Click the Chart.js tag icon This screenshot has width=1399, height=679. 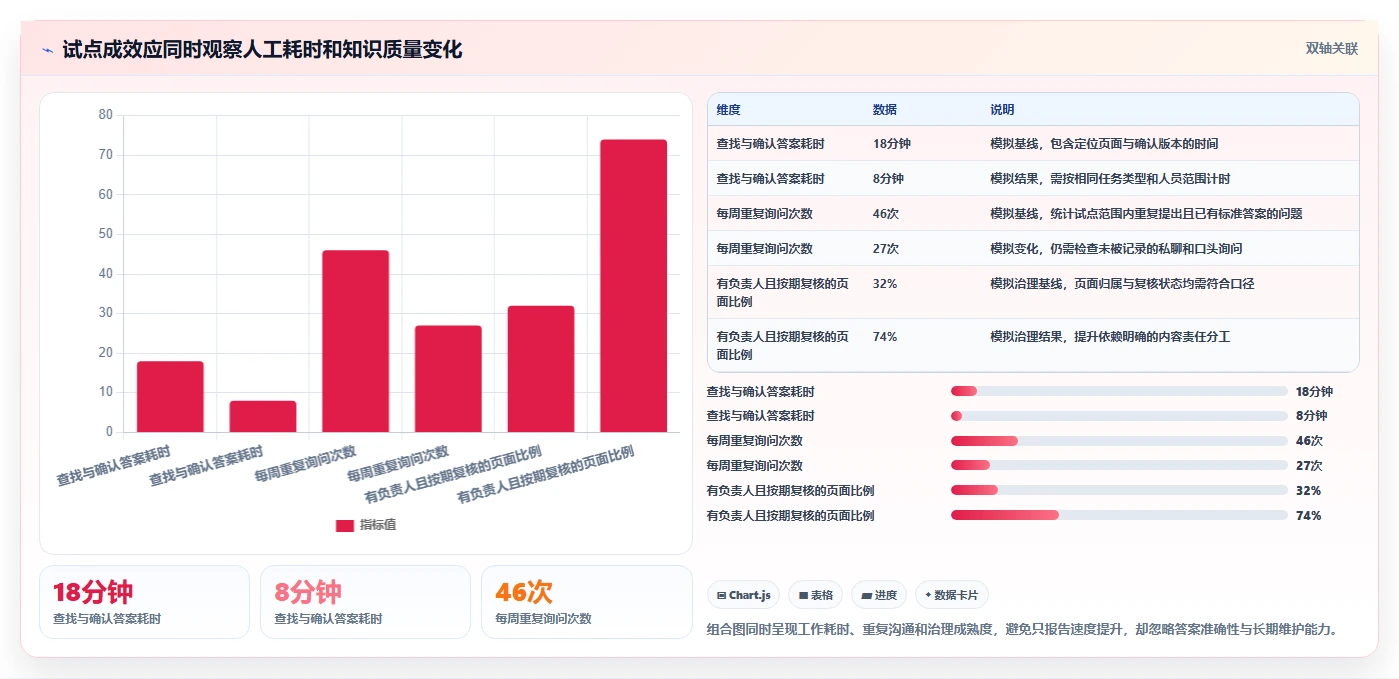point(721,595)
